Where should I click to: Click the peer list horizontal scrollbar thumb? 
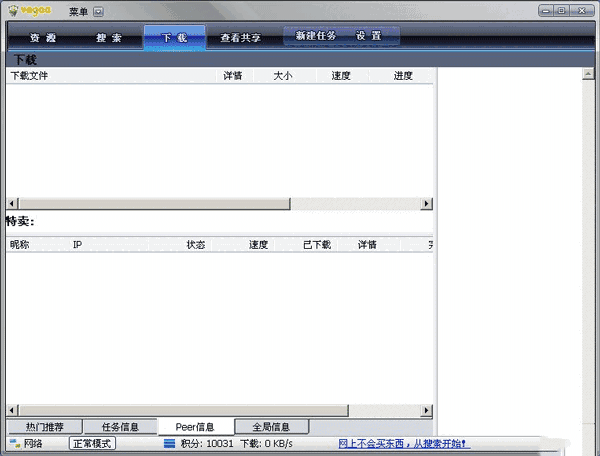(x=184, y=410)
